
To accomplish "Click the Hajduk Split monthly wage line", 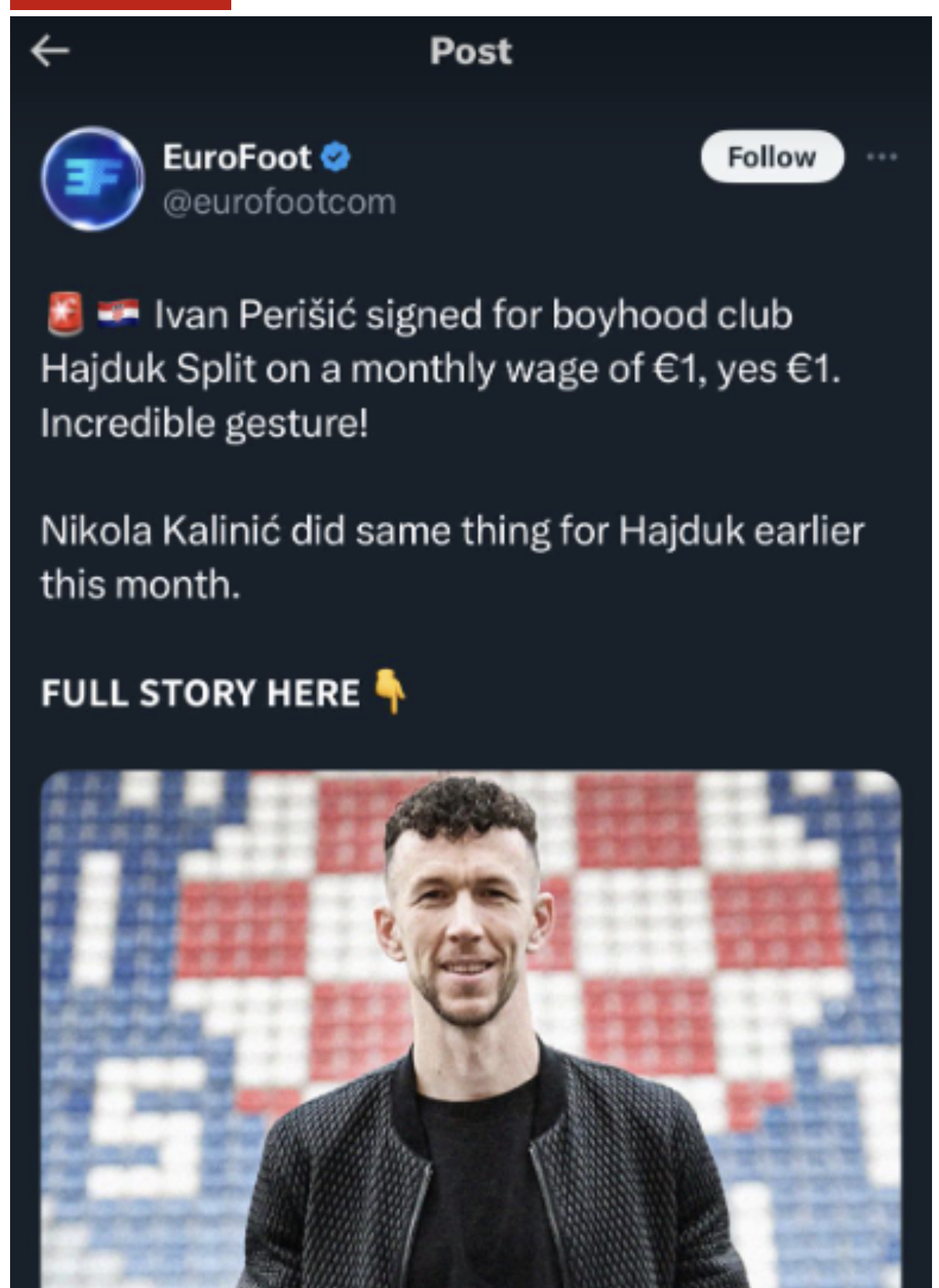I will [x=441, y=369].
